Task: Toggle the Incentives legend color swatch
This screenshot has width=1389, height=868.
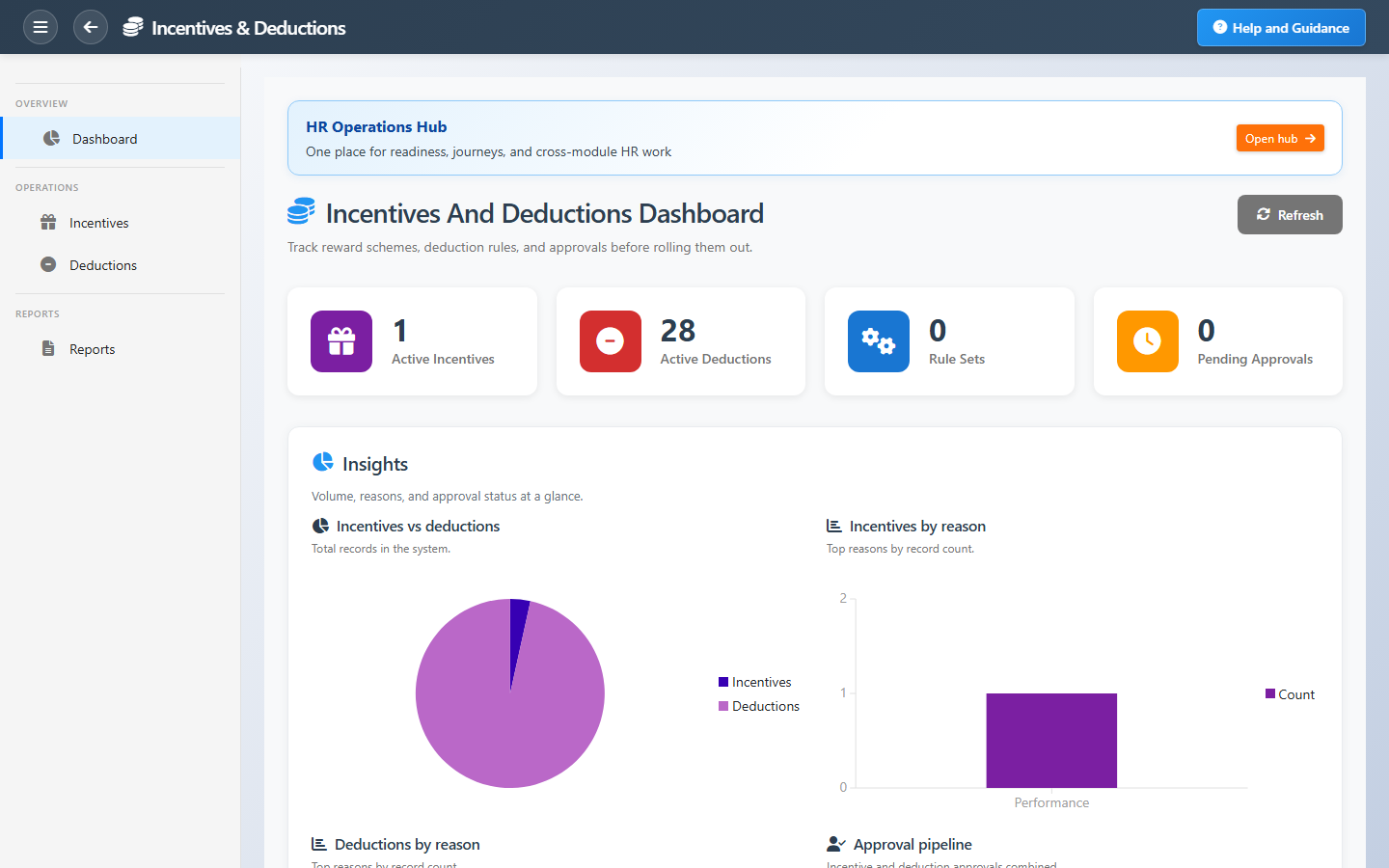Action: pyautogui.click(x=723, y=682)
